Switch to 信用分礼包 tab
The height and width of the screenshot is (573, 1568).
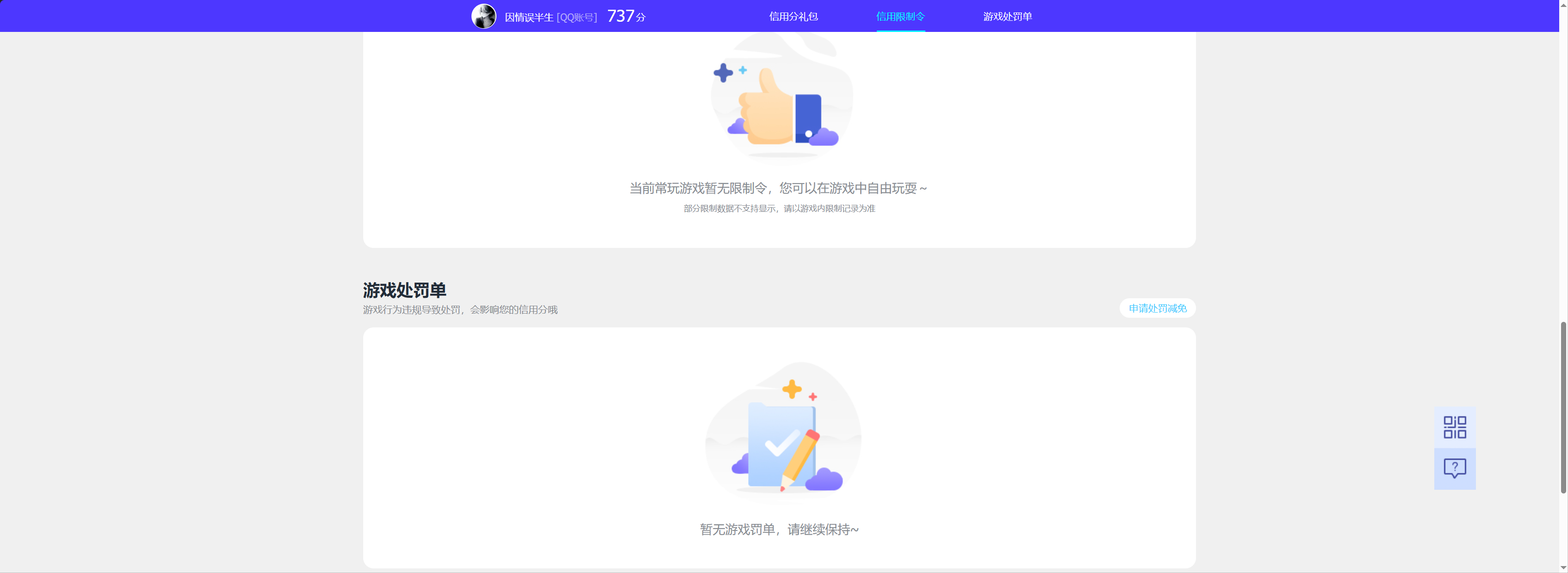(x=793, y=17)
